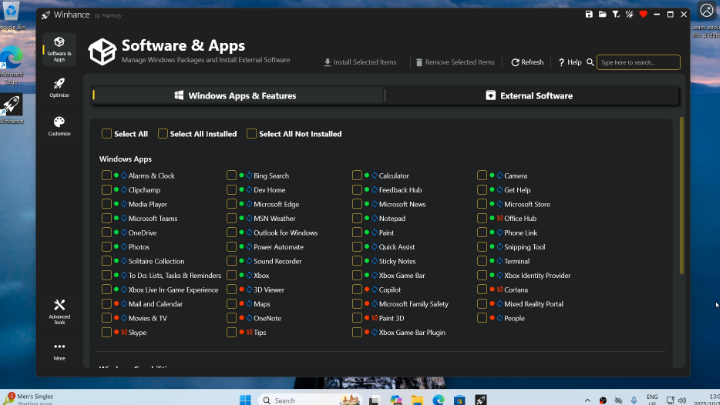Tick the Copilot checkbox

(357, 289)
